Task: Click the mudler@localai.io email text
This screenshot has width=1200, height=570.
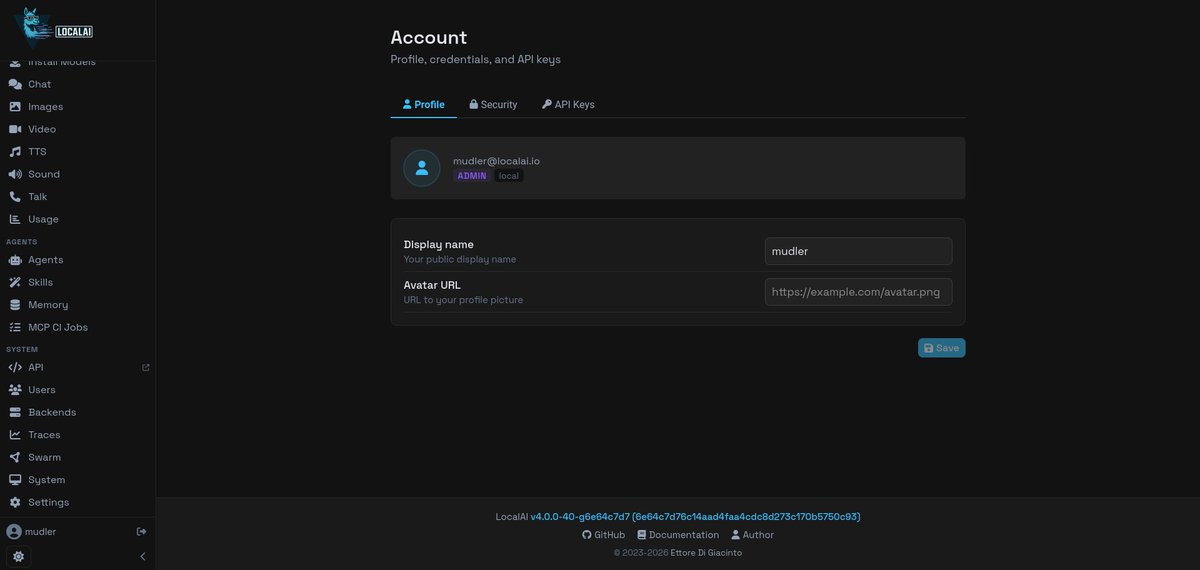Action: point(496,160)
